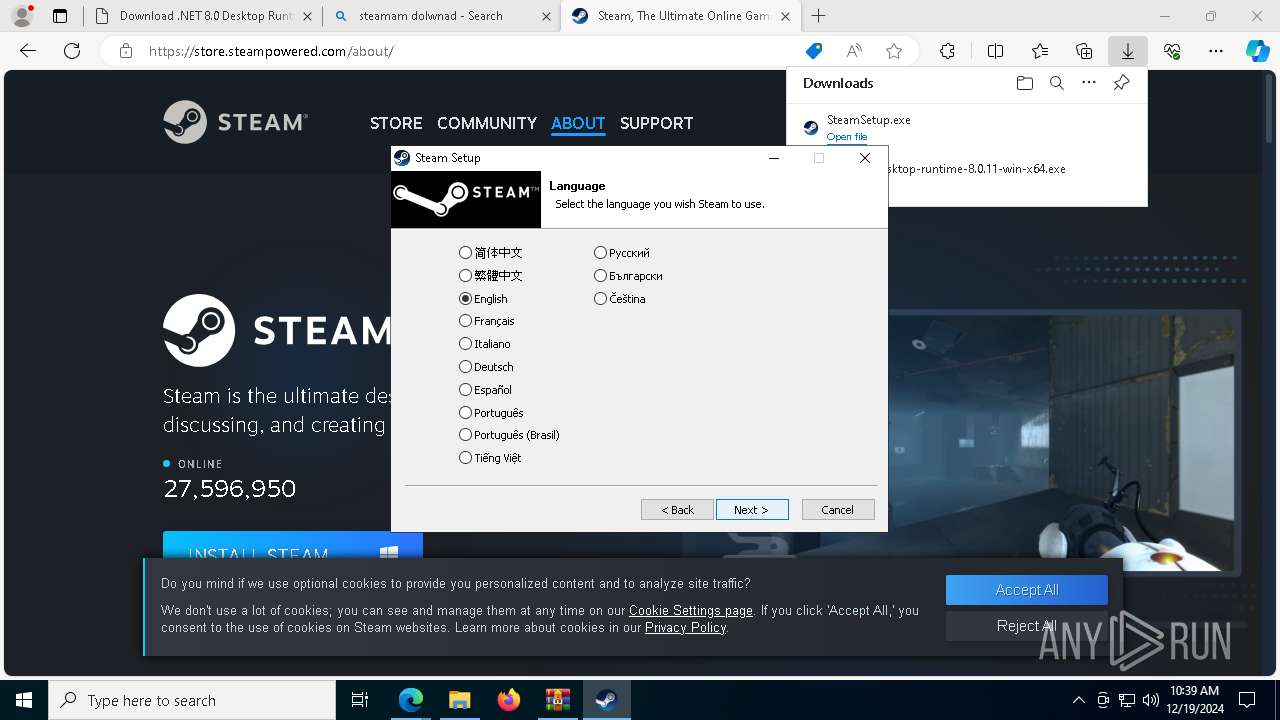The height and width of the screenshot is (720, 1280).
Task: Open the volume tray icon
Action: point(1150,700)
